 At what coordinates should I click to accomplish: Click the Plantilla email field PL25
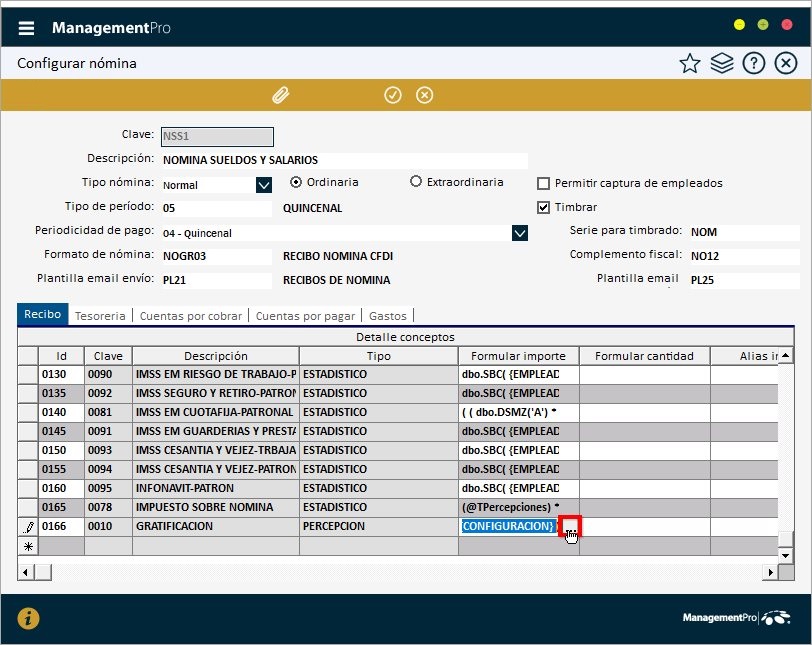pyautogui.click(x=744, y=281)
